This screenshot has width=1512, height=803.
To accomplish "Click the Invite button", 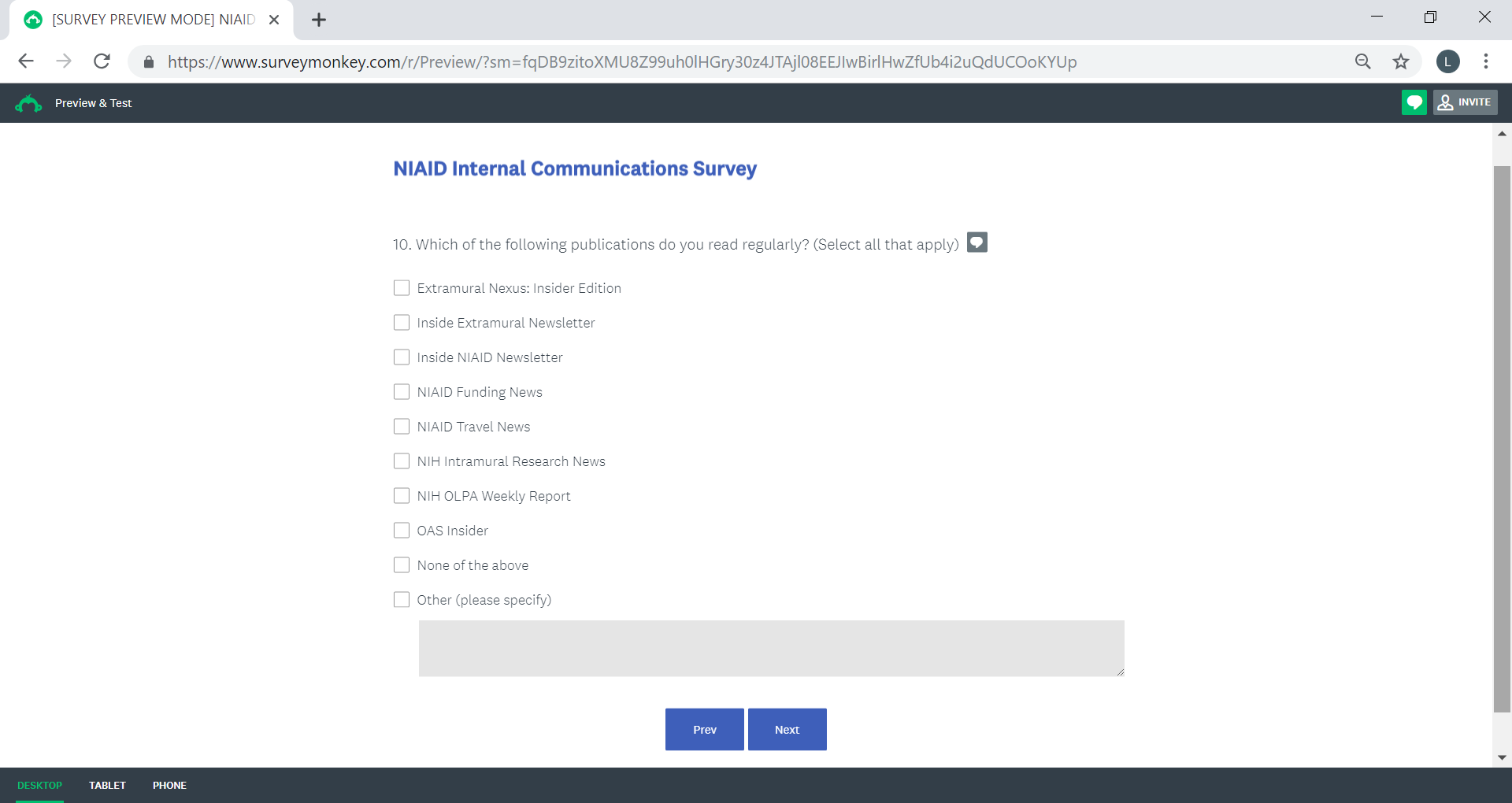I will (1465, 102).
